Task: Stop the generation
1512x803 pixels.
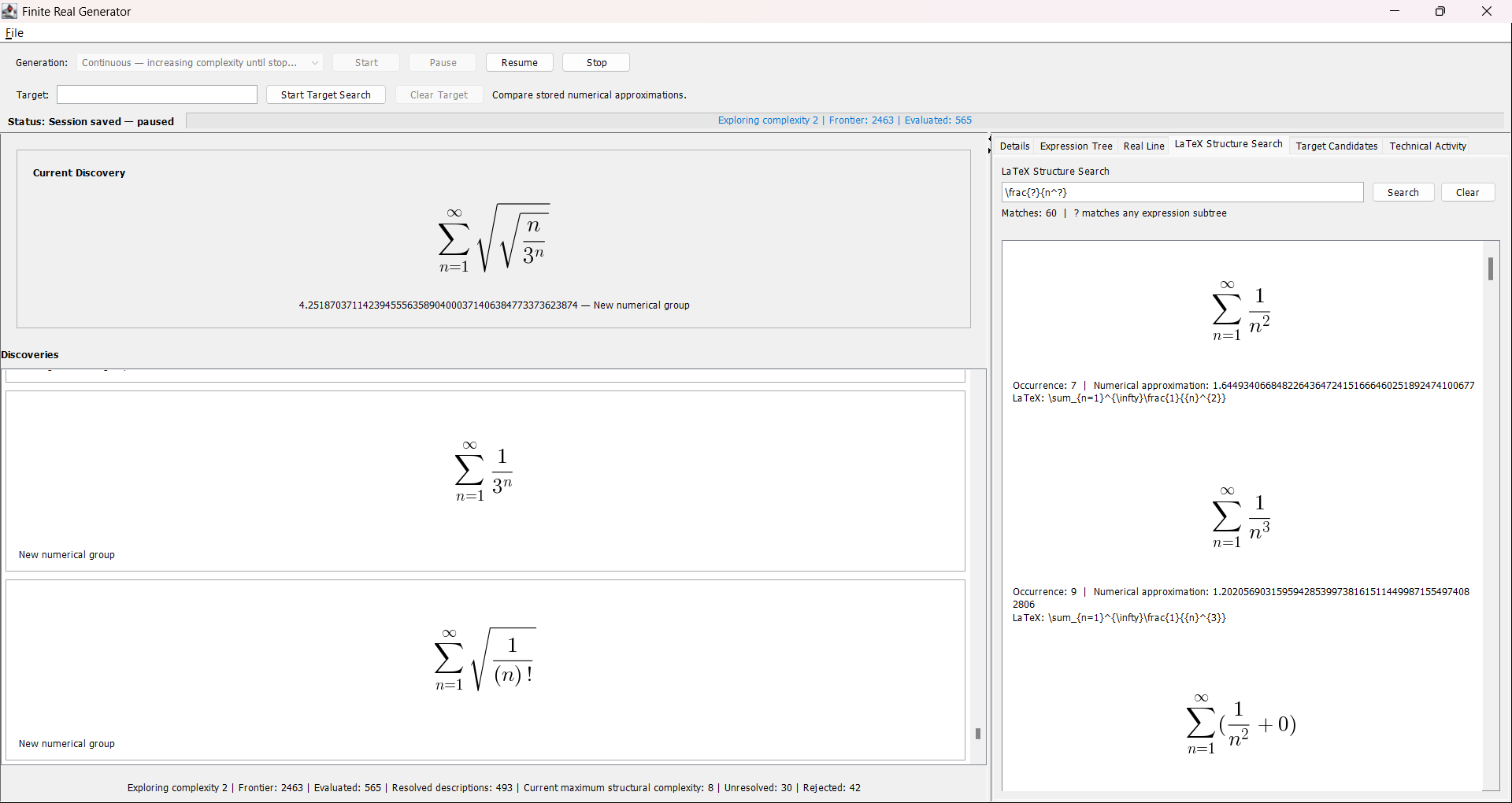Action: coord(596,63)
